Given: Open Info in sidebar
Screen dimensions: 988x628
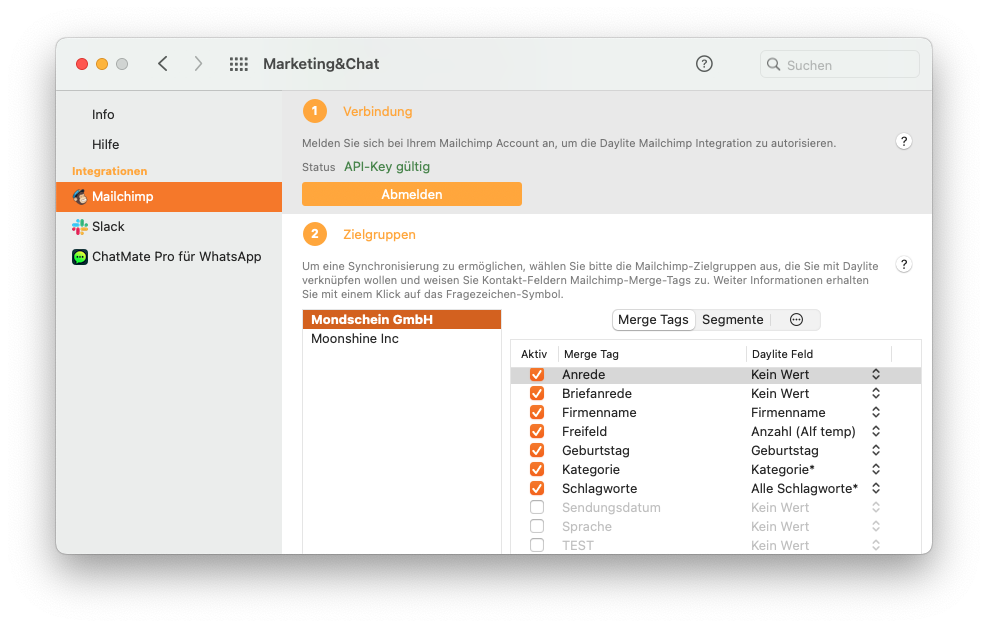Looking at the screenshot, I should [103, 115].
